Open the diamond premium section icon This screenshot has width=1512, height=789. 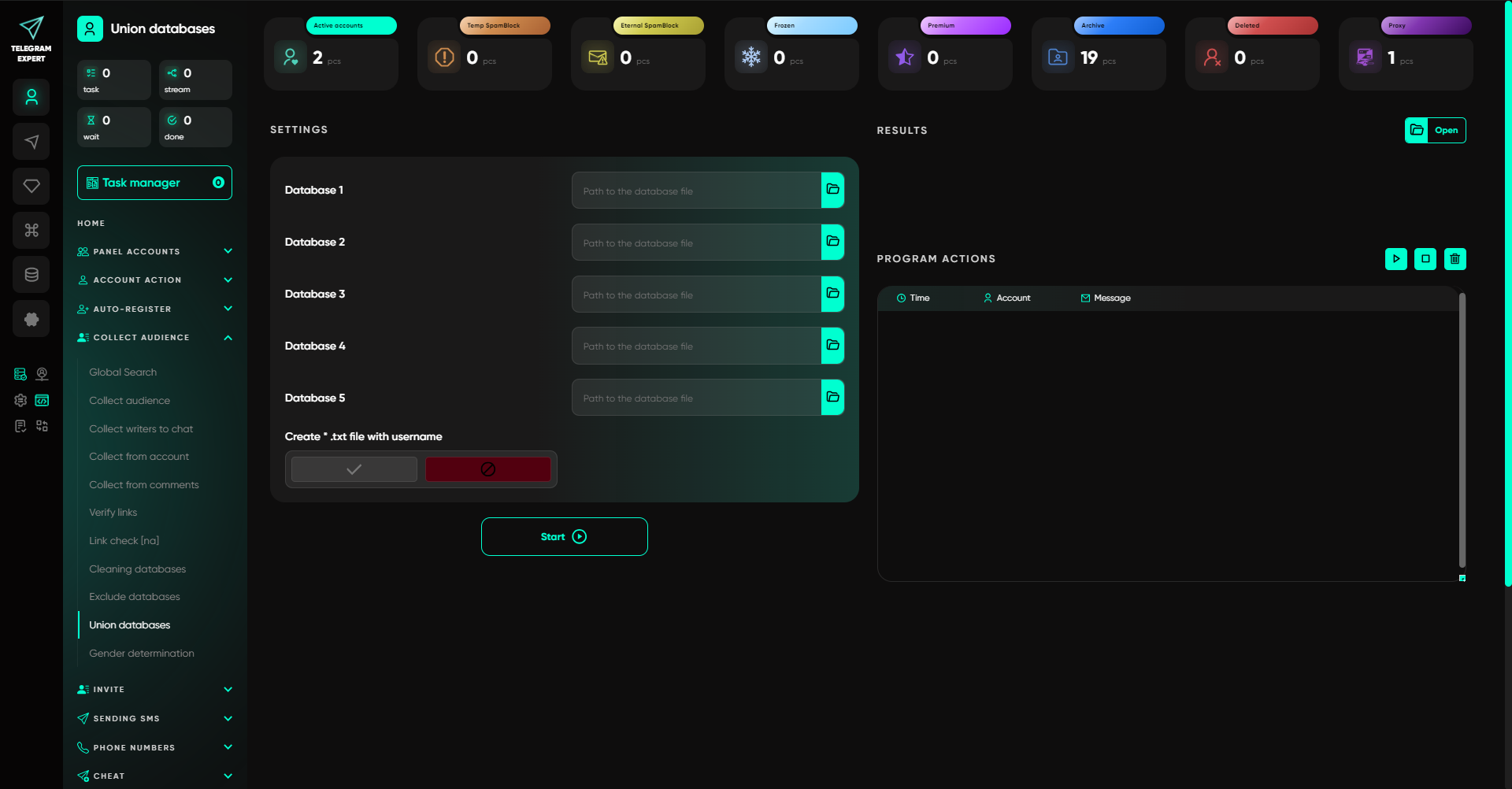pos(31,186)
